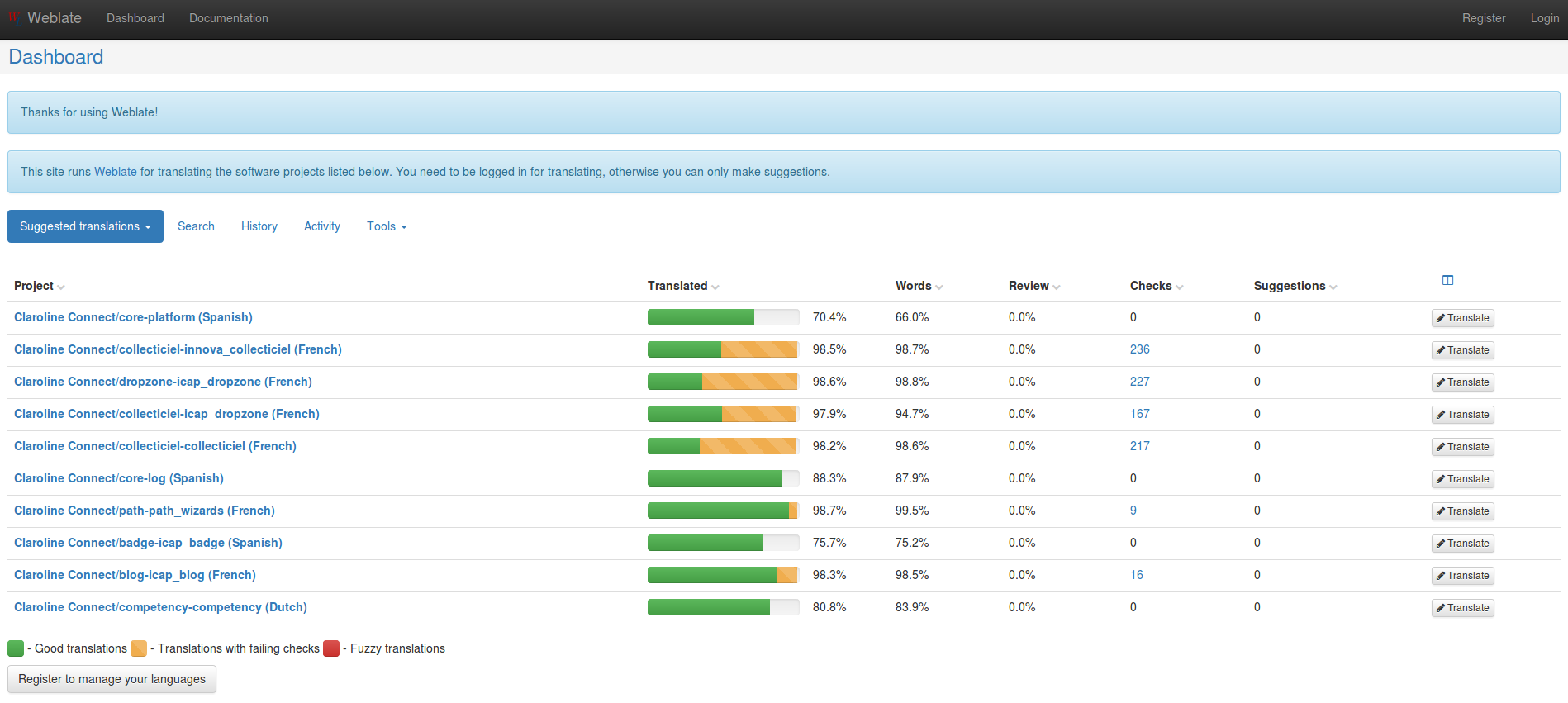The width and height of the screenshot is (1568, 703).
Task: Go to the Register page in the navbar
Action: pyautogui.click(x=1484, y=18)
